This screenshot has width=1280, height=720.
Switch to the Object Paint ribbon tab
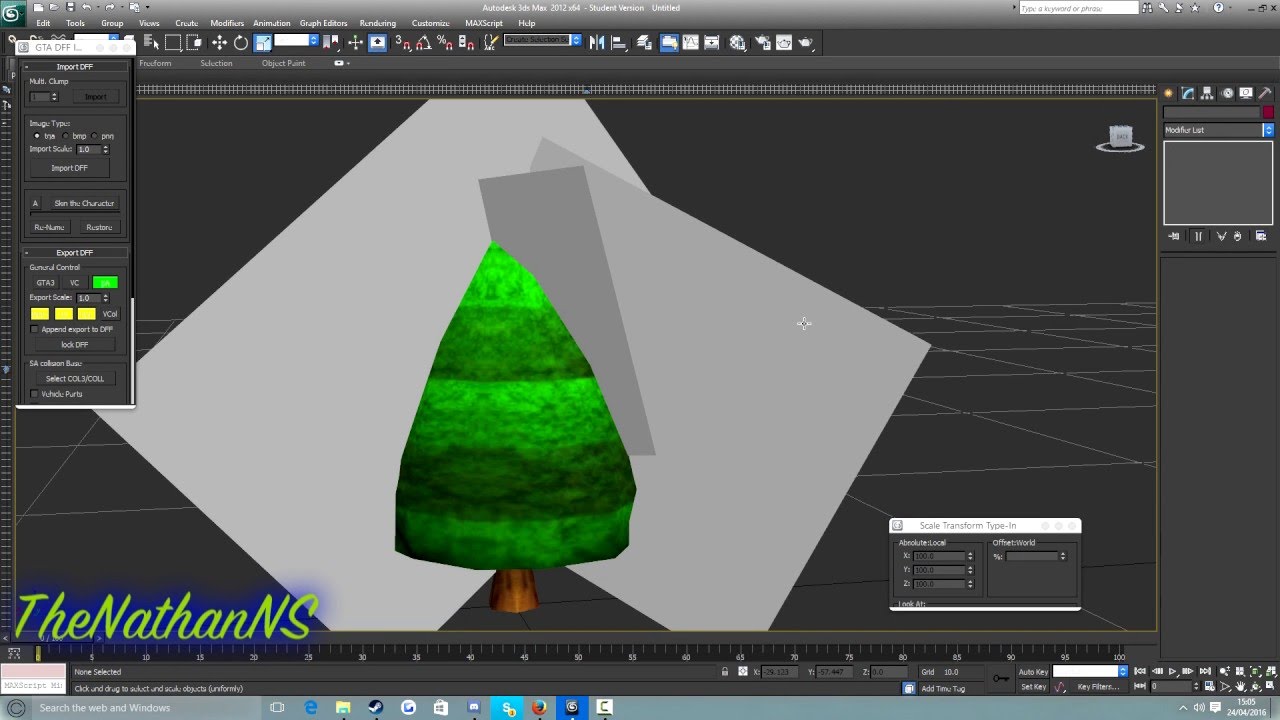tap(284, 63)
